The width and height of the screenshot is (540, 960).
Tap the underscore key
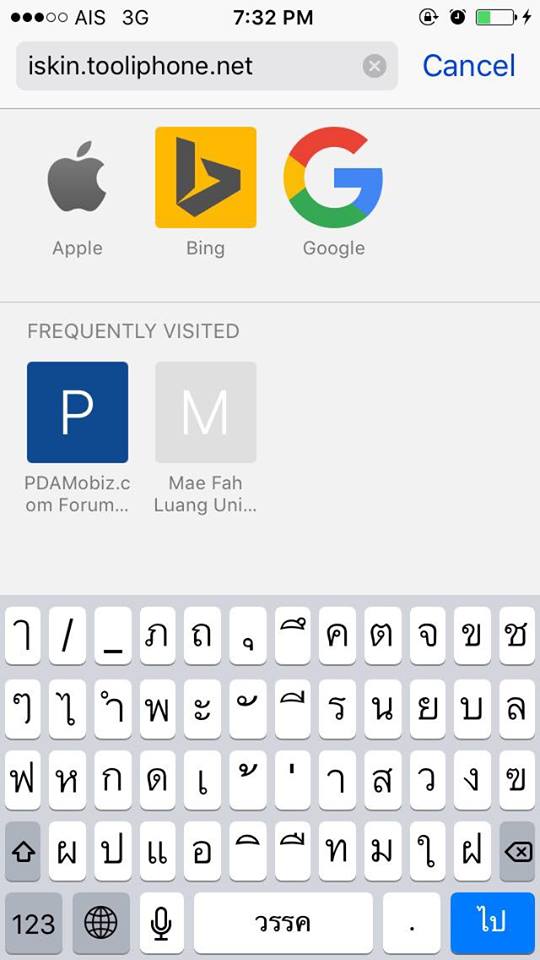coord(113,636)
